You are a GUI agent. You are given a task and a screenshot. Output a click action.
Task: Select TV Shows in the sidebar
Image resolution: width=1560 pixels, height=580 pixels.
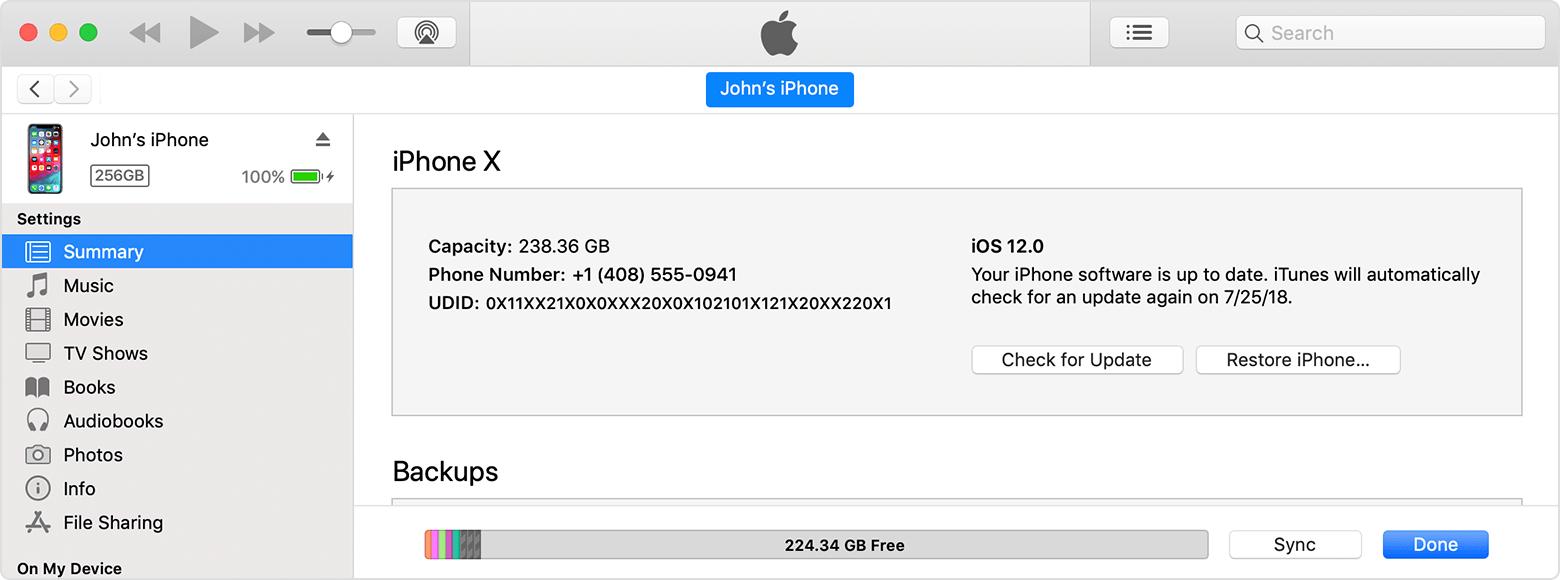[104, 353]
